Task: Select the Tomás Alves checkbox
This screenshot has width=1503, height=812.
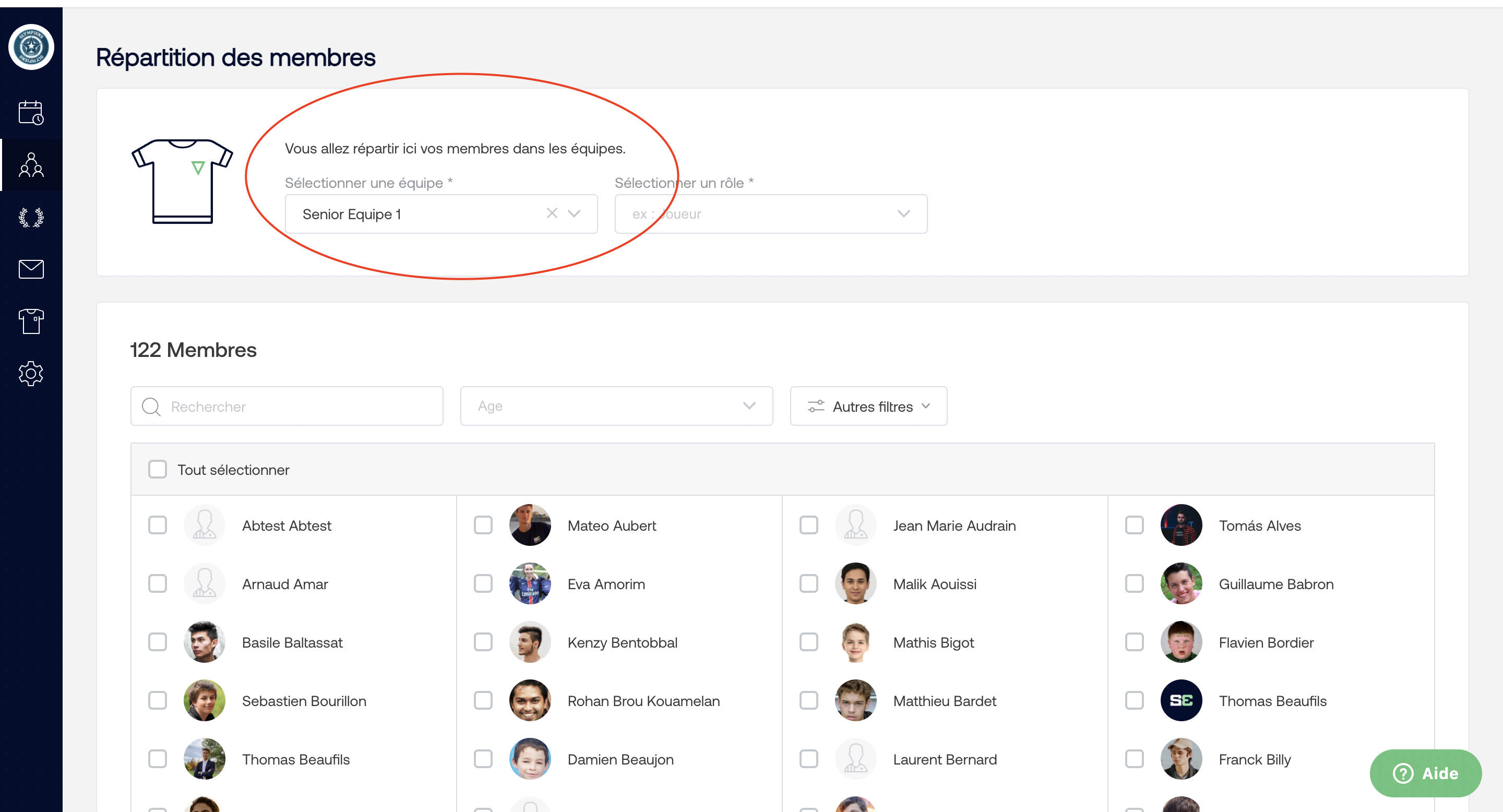Action: 1134,525
